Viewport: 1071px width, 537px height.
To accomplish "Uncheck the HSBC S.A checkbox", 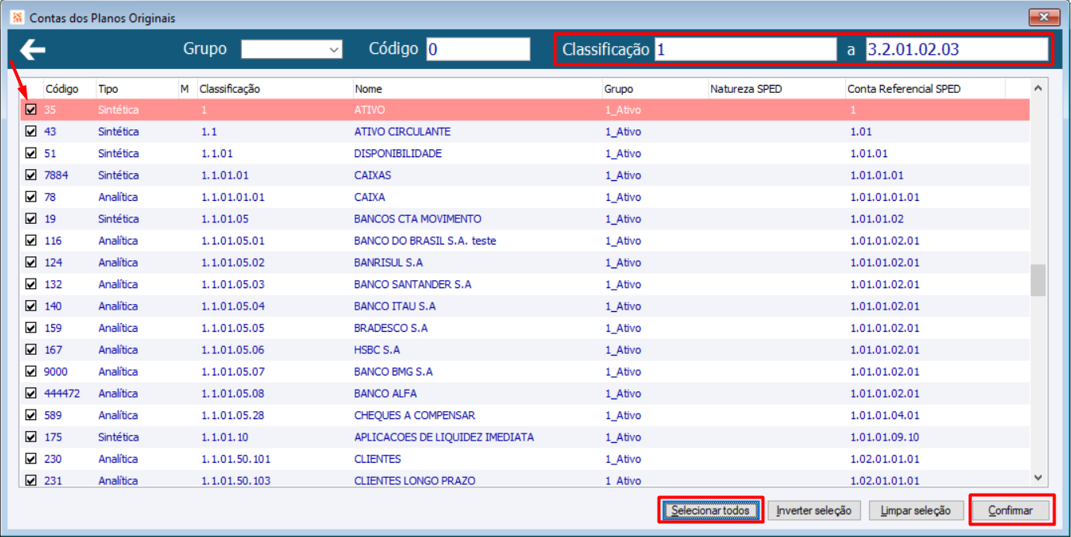I will tap(31, 350).
